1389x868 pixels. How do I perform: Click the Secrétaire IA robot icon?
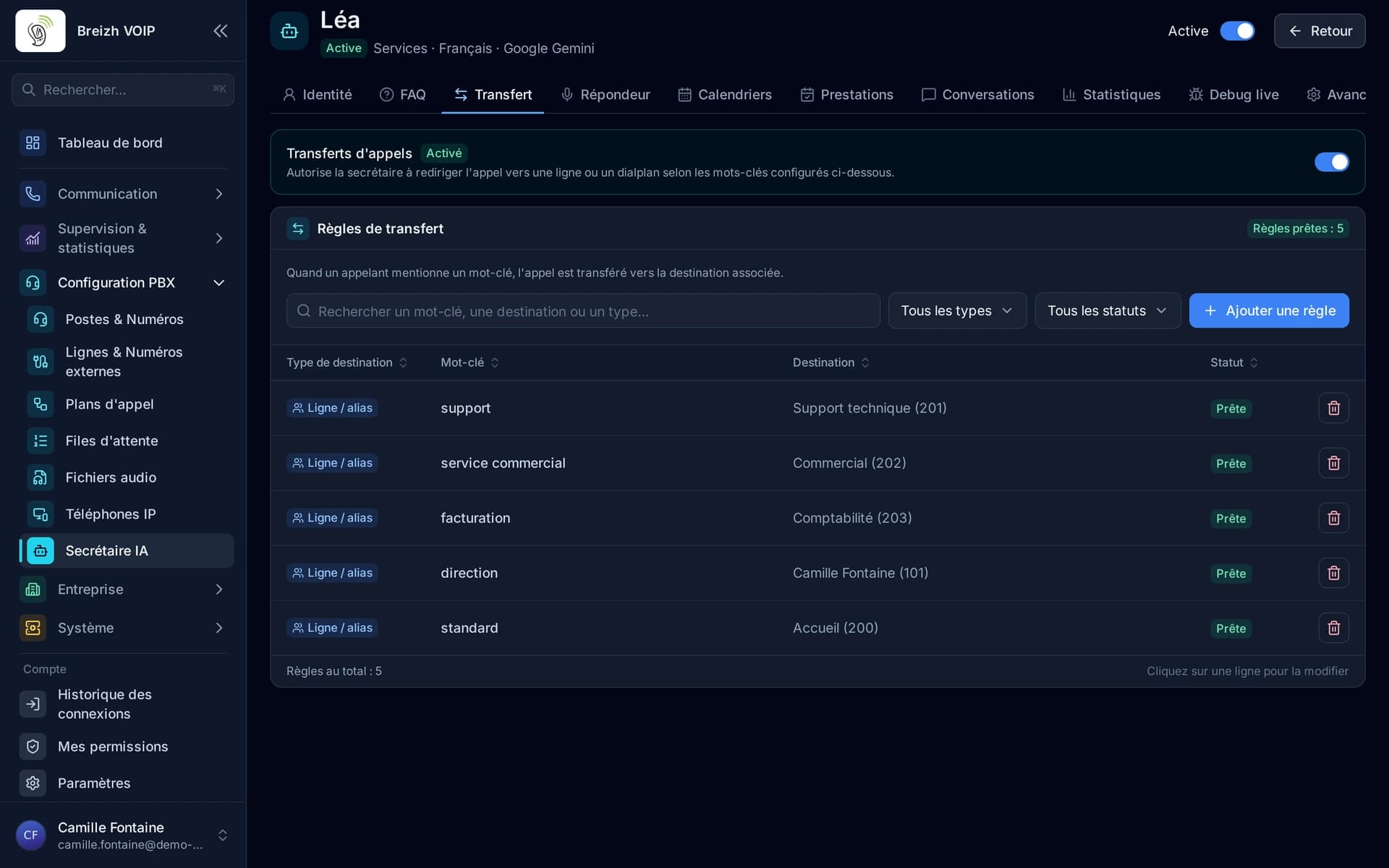tap(41, 550)
